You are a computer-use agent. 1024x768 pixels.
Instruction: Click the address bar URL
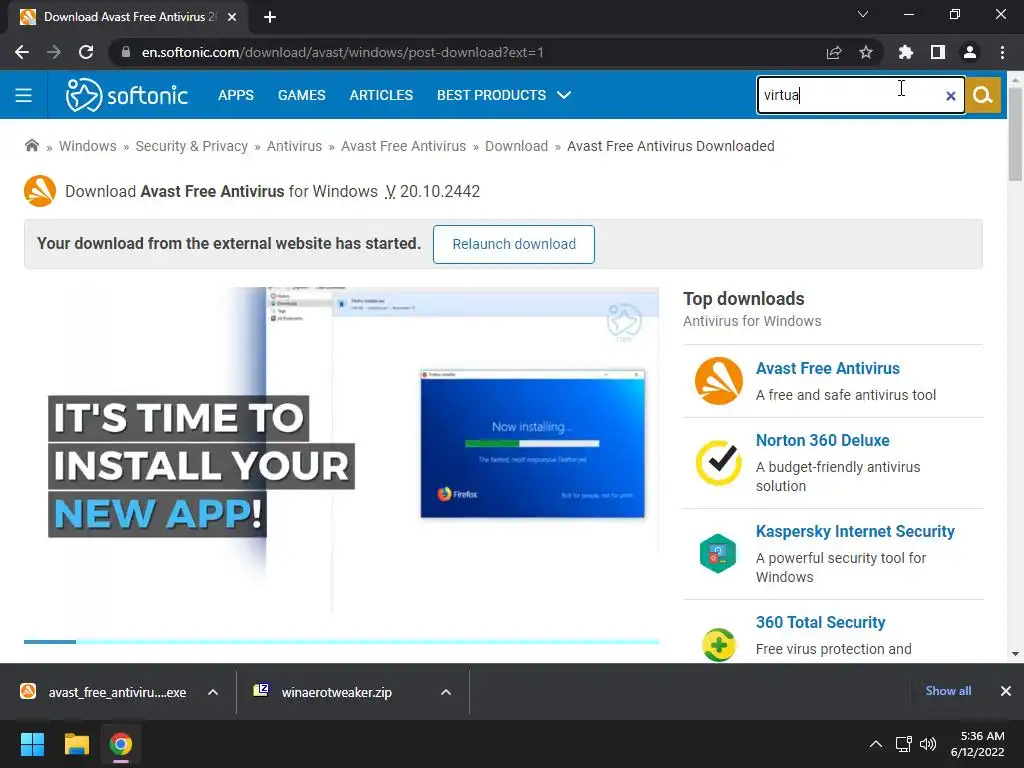[x=343, y=52]
